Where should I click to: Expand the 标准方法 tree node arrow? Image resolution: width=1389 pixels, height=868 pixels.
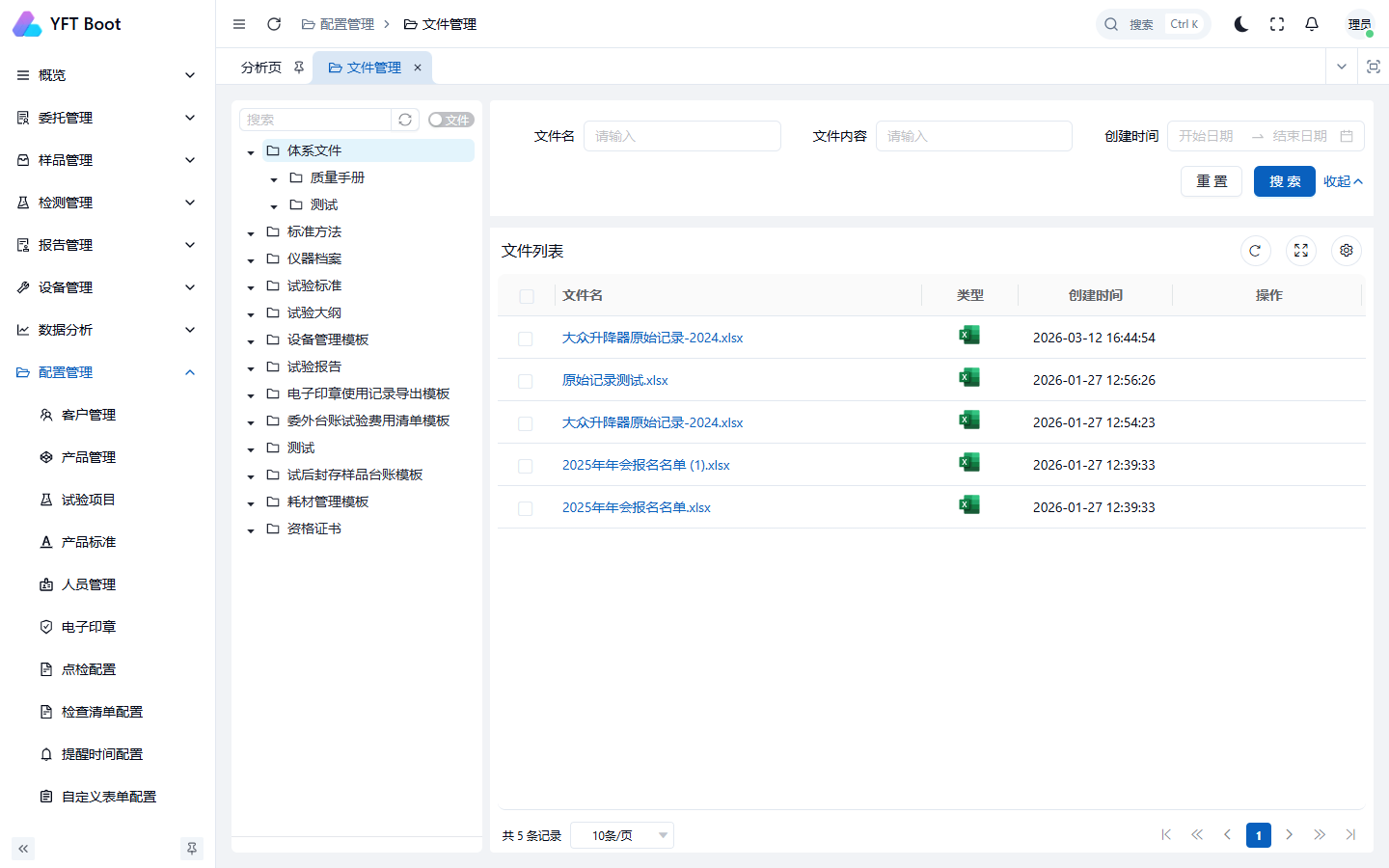coord(251,233)
